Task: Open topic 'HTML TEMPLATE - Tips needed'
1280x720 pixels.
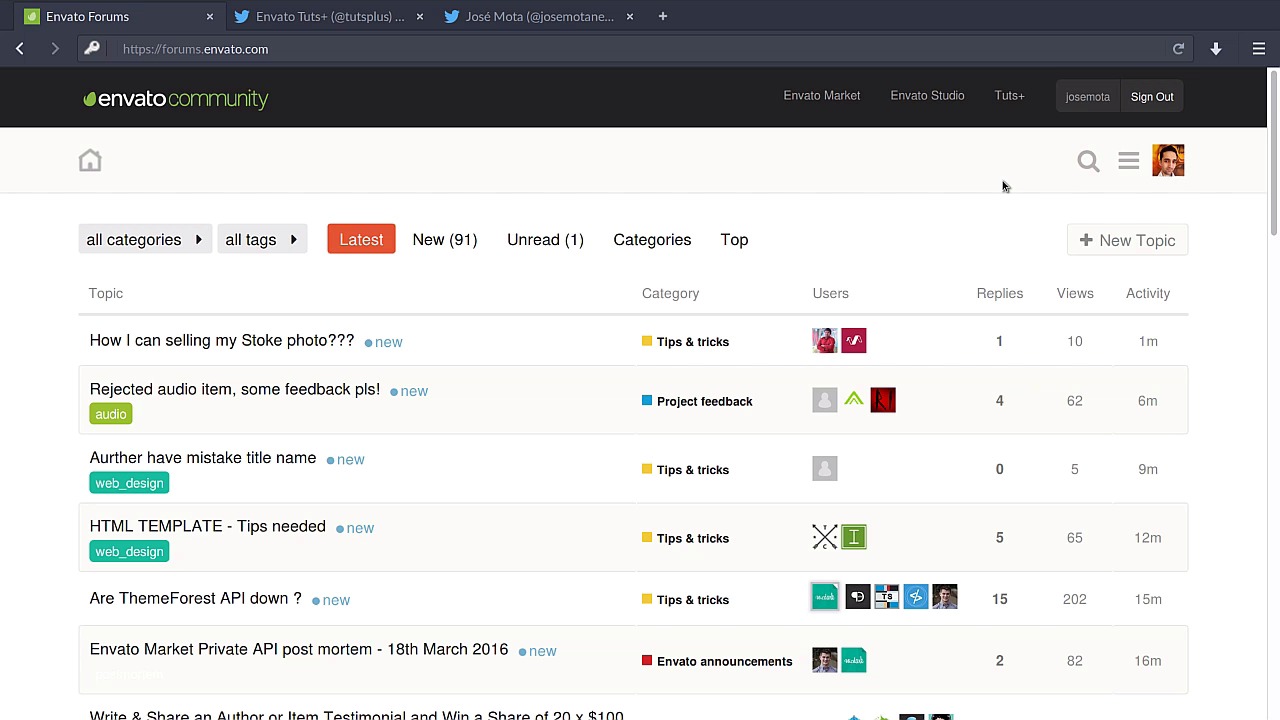Action: (208, 526)
